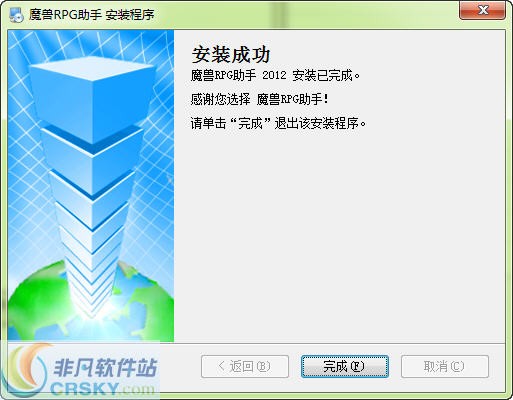Click the 魔兽RPG助手 安装程序 title bar text
Viewport: 513px width, 400px height.
point(91,15)
